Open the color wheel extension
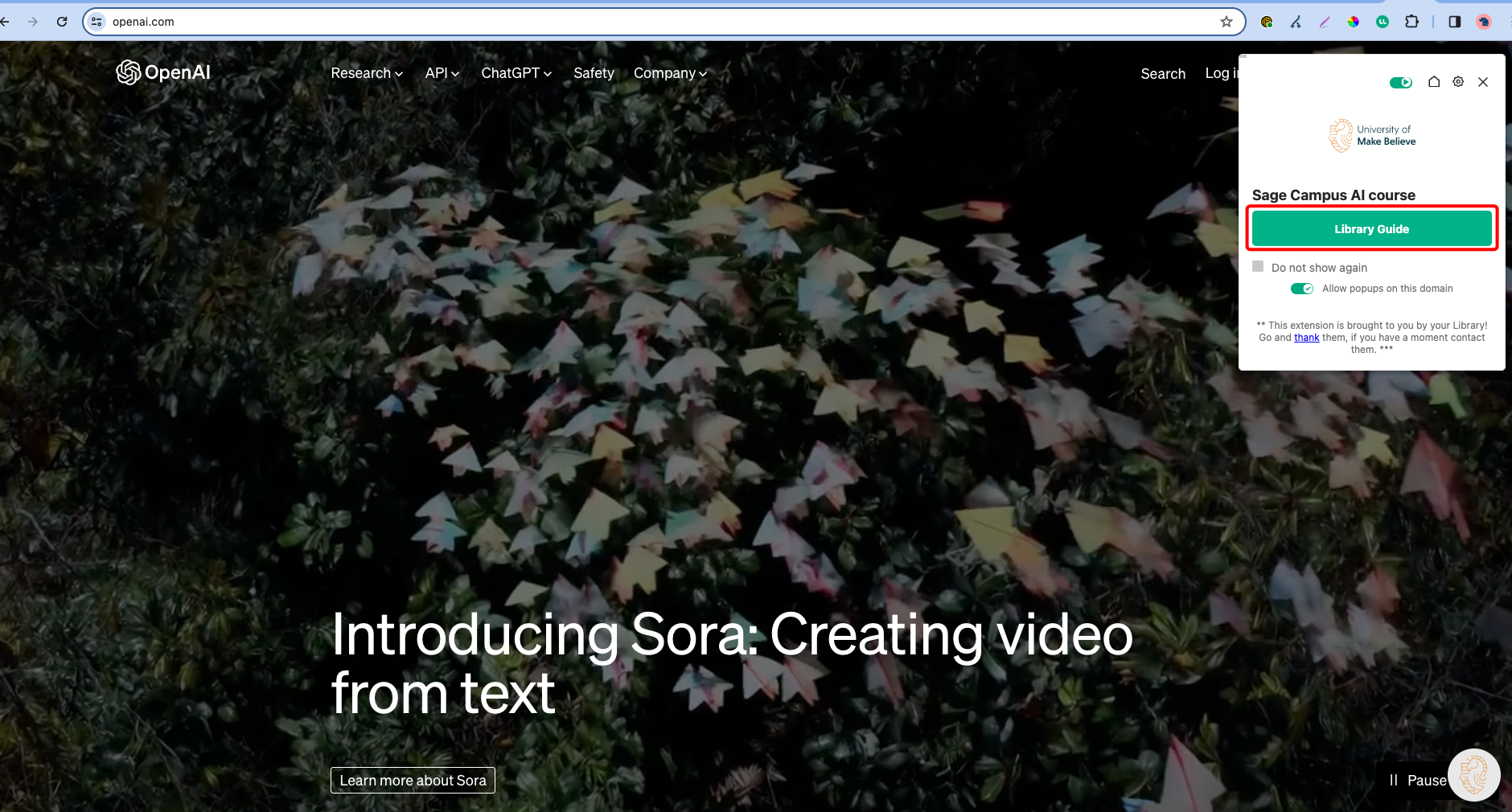This screenshot has height=812, width=1512. [x=1354, y=22]
